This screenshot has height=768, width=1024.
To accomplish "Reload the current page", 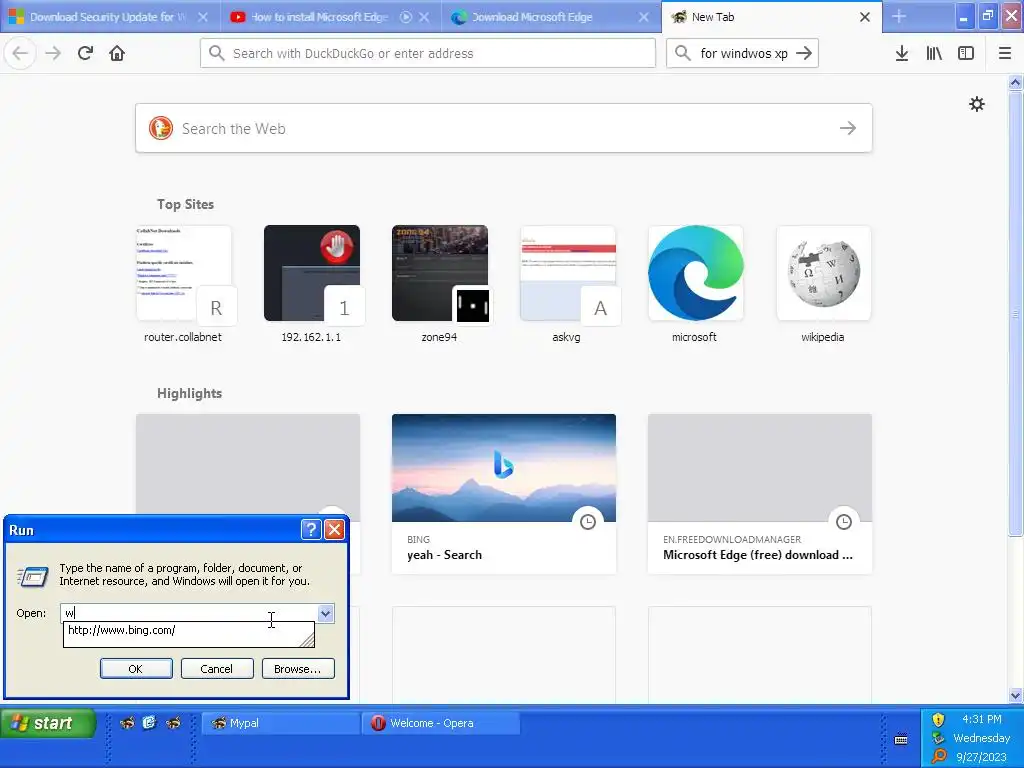I will [85, 53].
